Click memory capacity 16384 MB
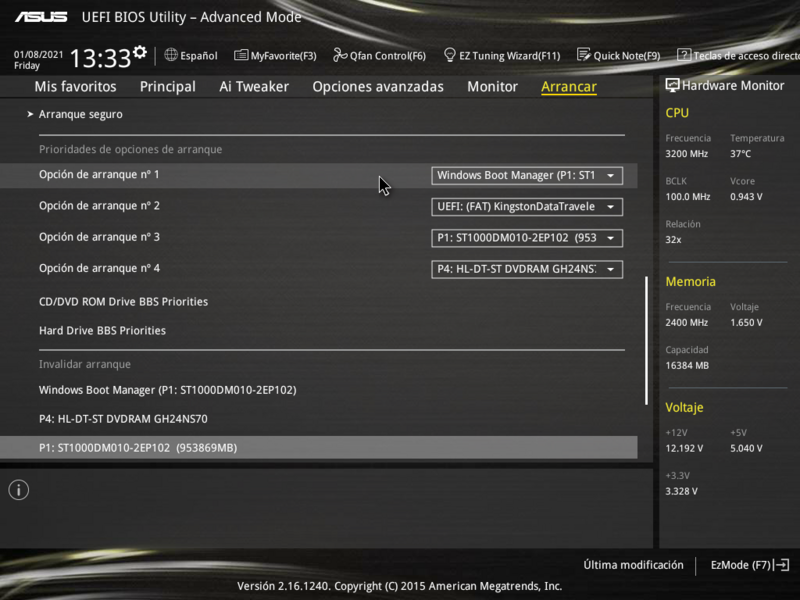Screen dimensions: 800x600 pos(687,365)
